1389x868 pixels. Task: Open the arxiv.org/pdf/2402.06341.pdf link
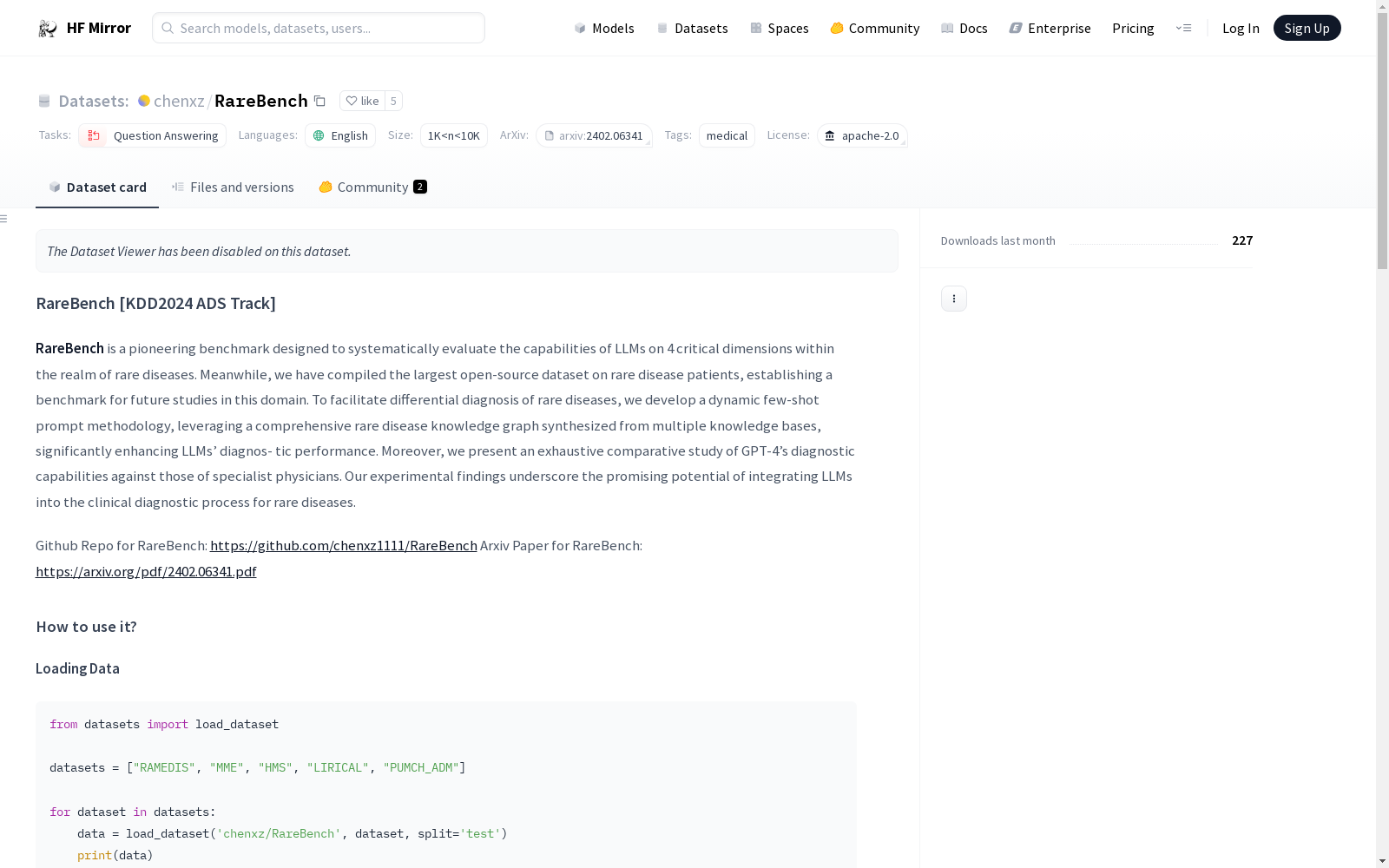[146, 571]
